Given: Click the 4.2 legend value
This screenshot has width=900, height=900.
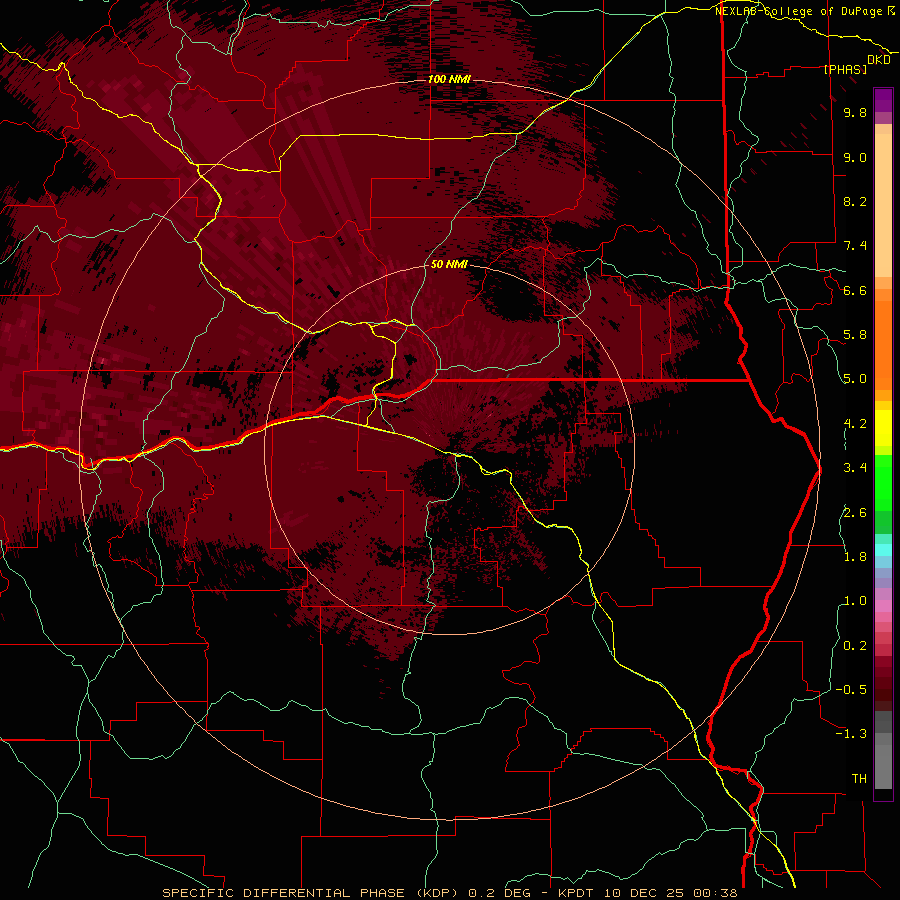Looking at the screenshot, I should (x=855, y=424).
